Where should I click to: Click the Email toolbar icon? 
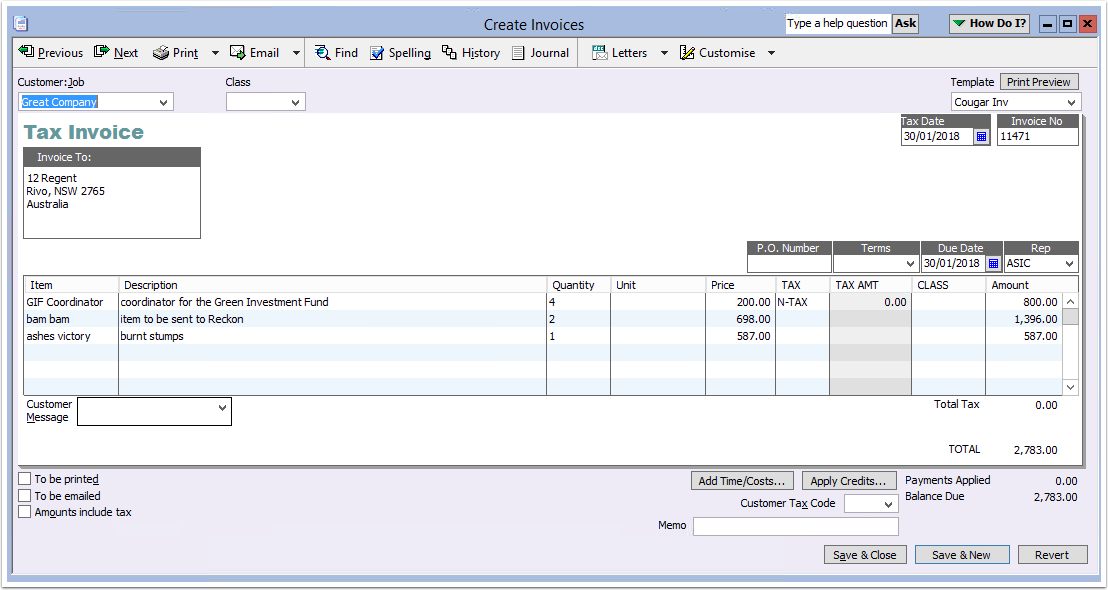238,52
